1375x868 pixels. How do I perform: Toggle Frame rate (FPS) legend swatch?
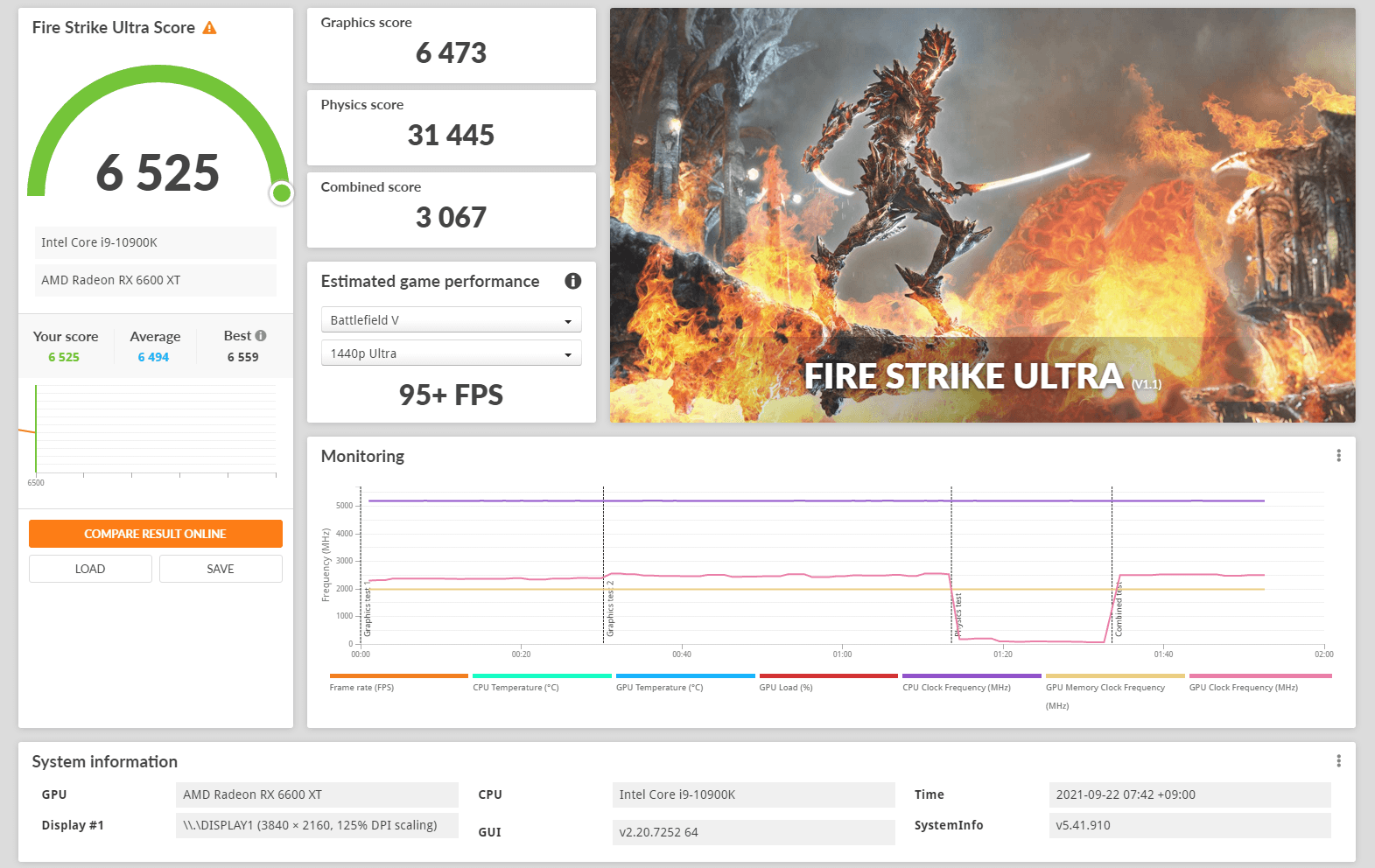398,675
